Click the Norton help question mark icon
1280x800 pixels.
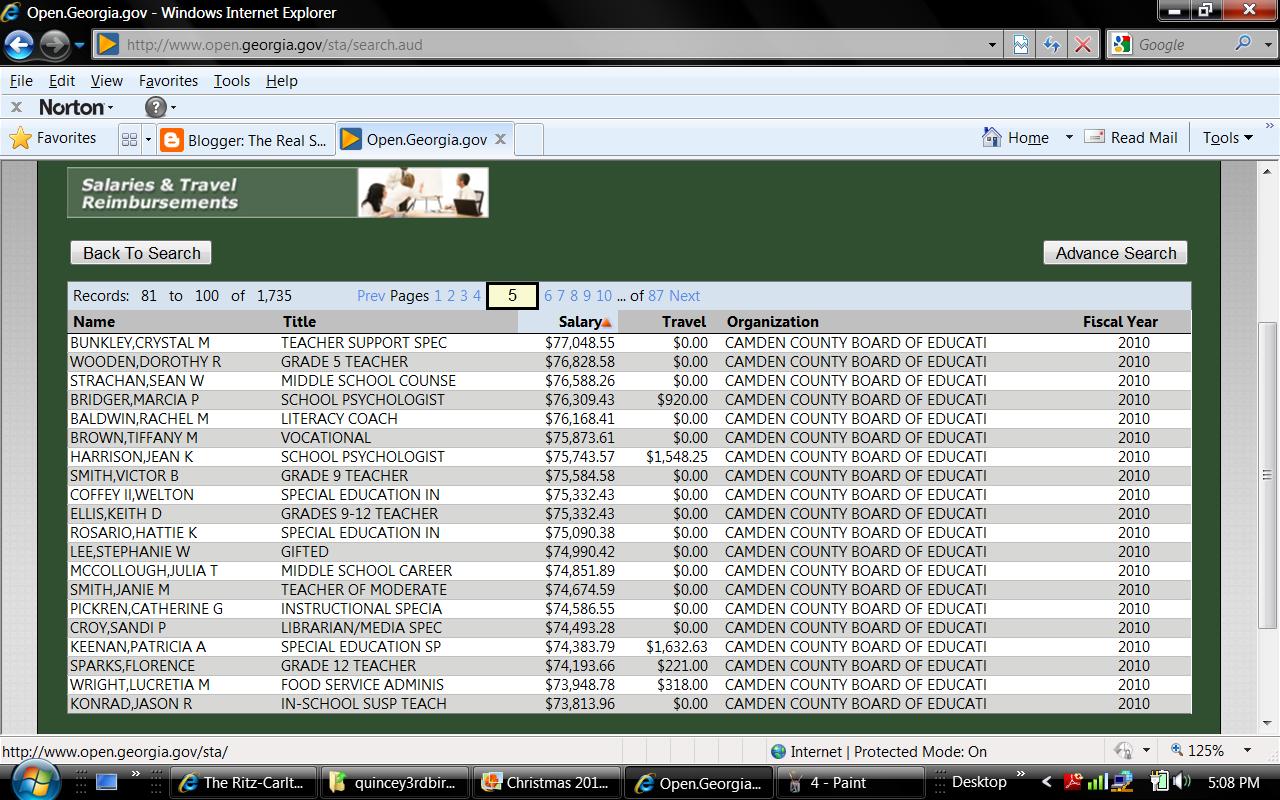pyautogui.click(x=156, y=107)
